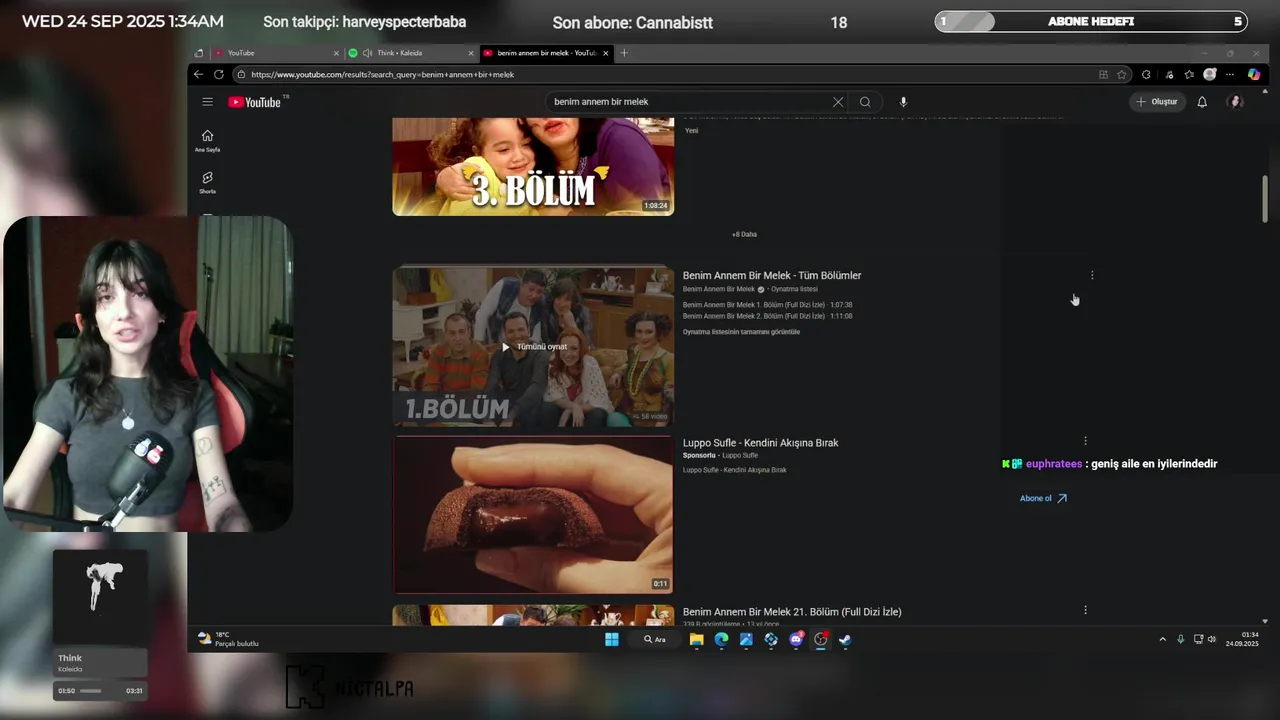
Task: Open the YouTube account avatar menu
Action: point(1236,102)
